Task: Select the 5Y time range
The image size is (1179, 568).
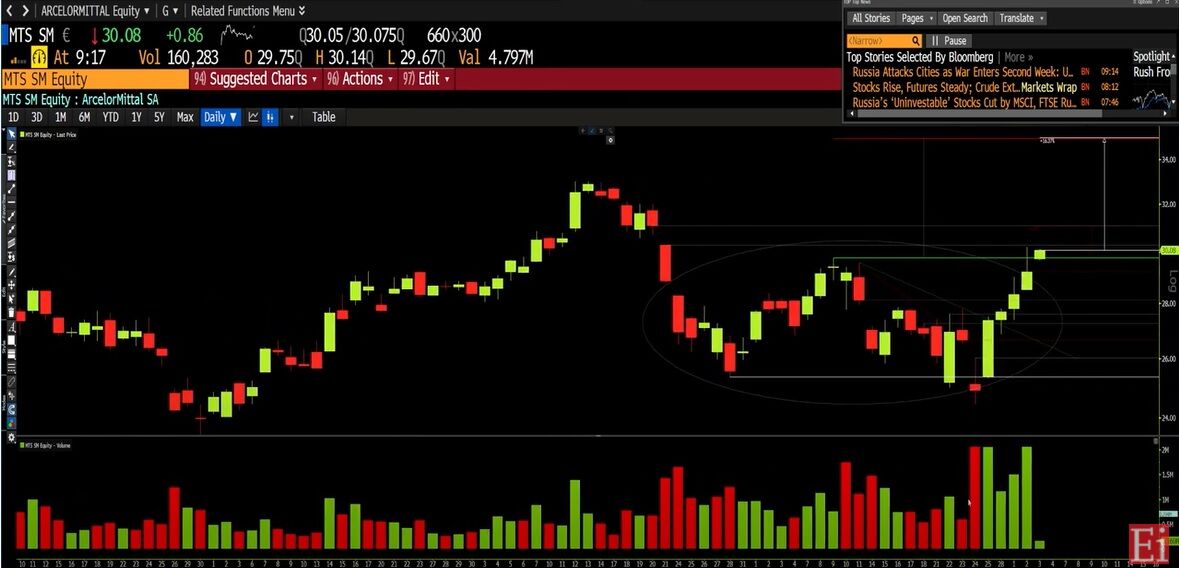Action: tap(159, 117)
